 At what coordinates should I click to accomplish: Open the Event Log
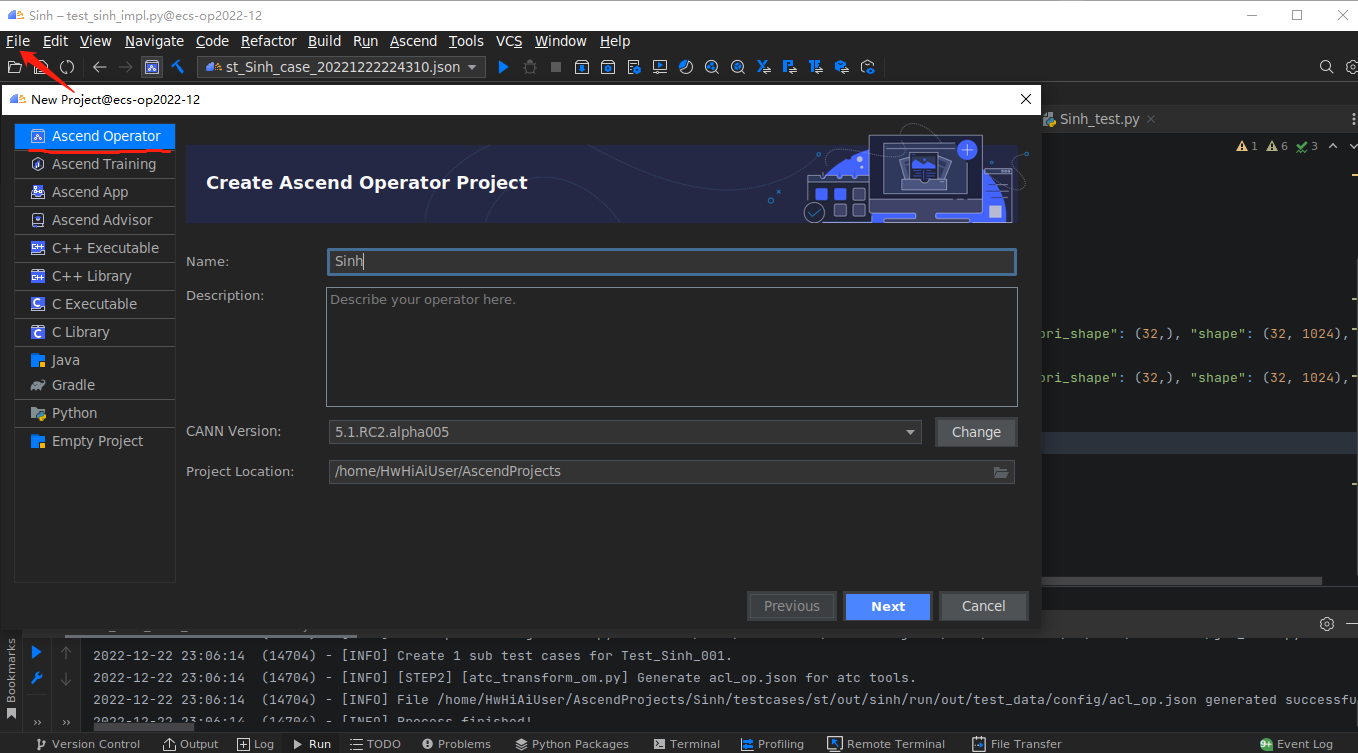click(1296, 744)
